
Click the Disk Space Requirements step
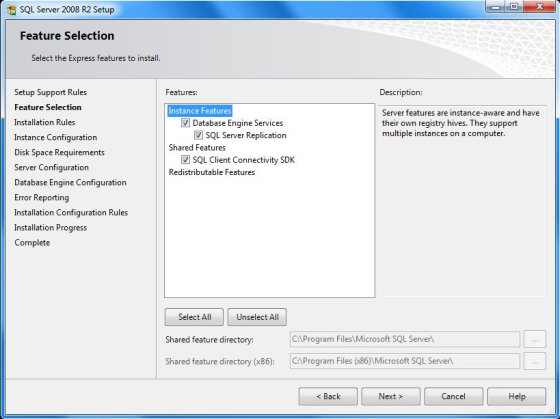tap(59, 152)
